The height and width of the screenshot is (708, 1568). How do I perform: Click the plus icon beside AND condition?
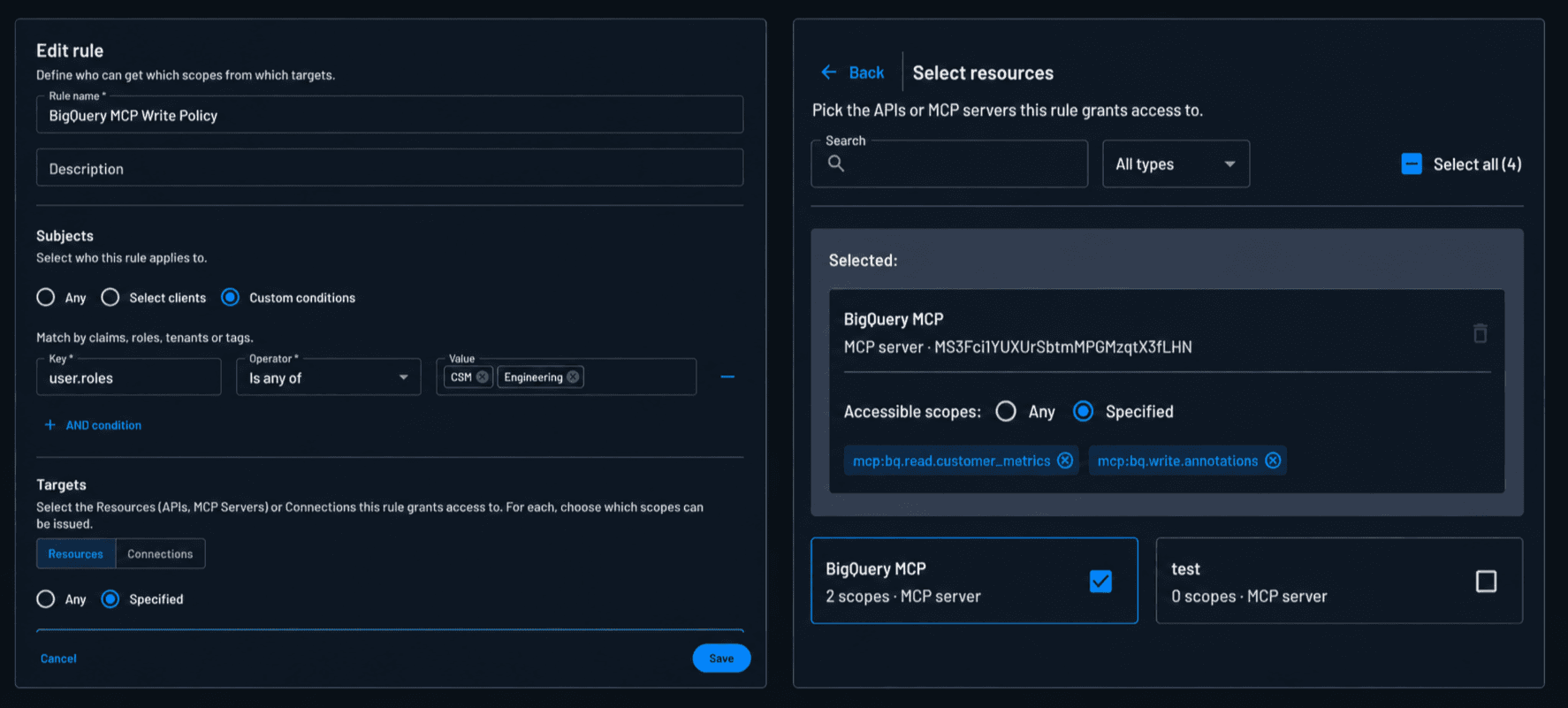(50, 425)
